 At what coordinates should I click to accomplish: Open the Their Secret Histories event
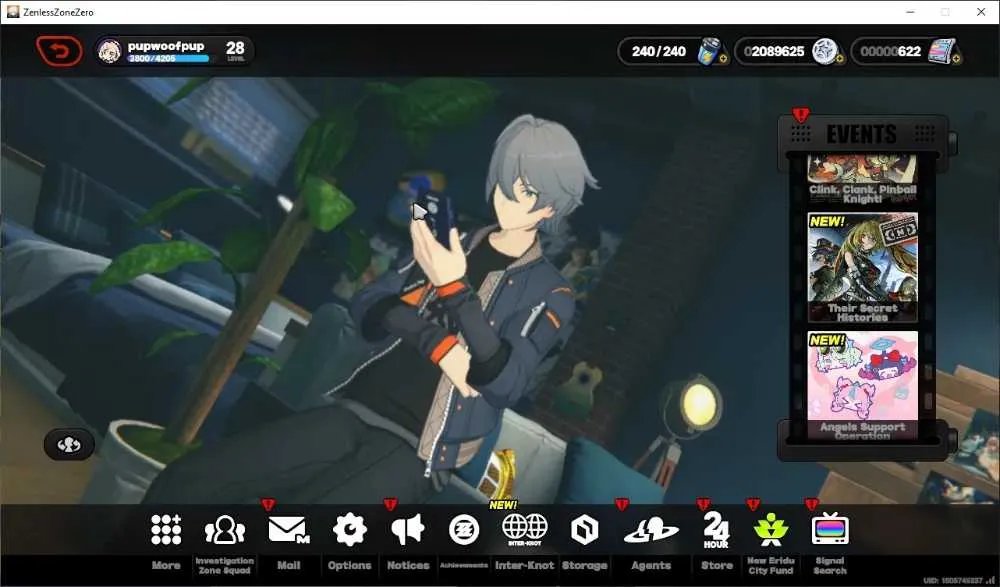(862, 267)
